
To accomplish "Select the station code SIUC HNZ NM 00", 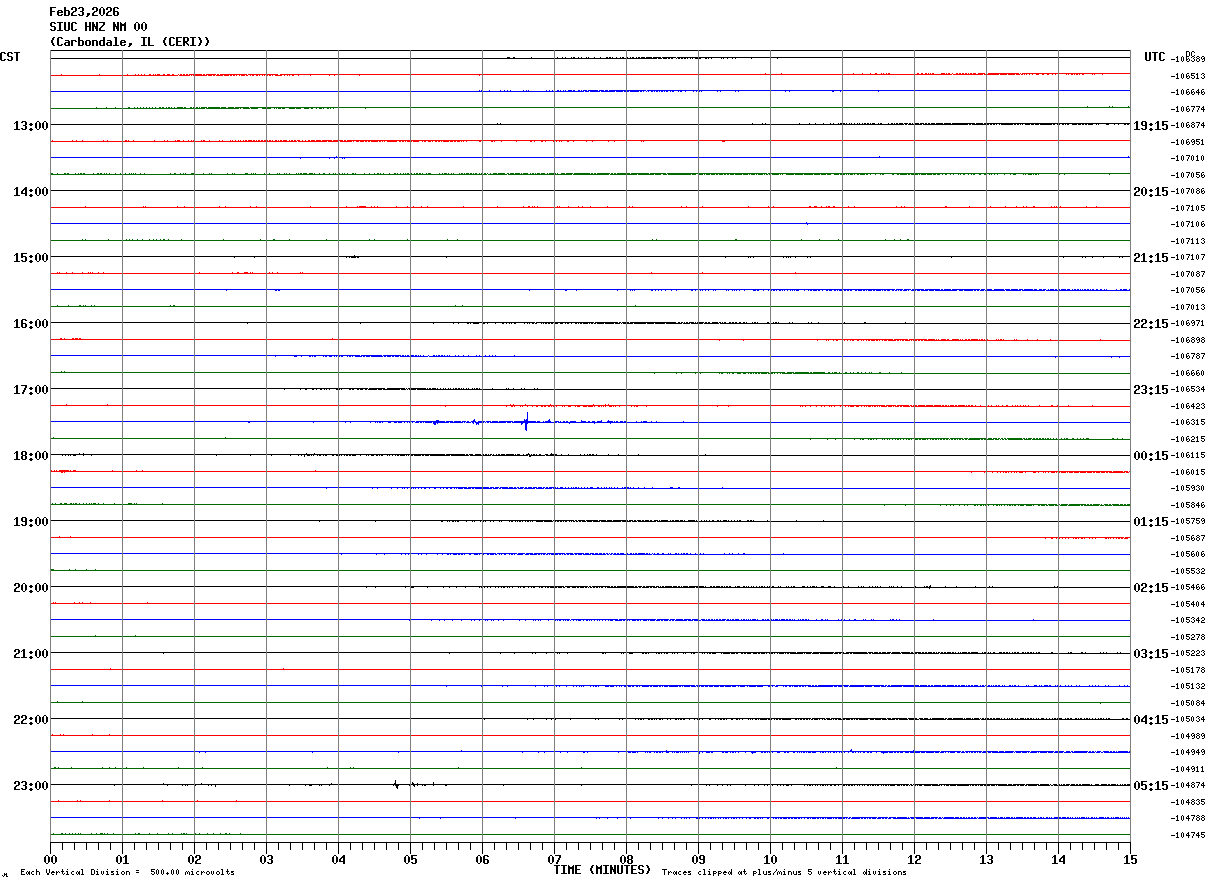I will coord(98,27).
